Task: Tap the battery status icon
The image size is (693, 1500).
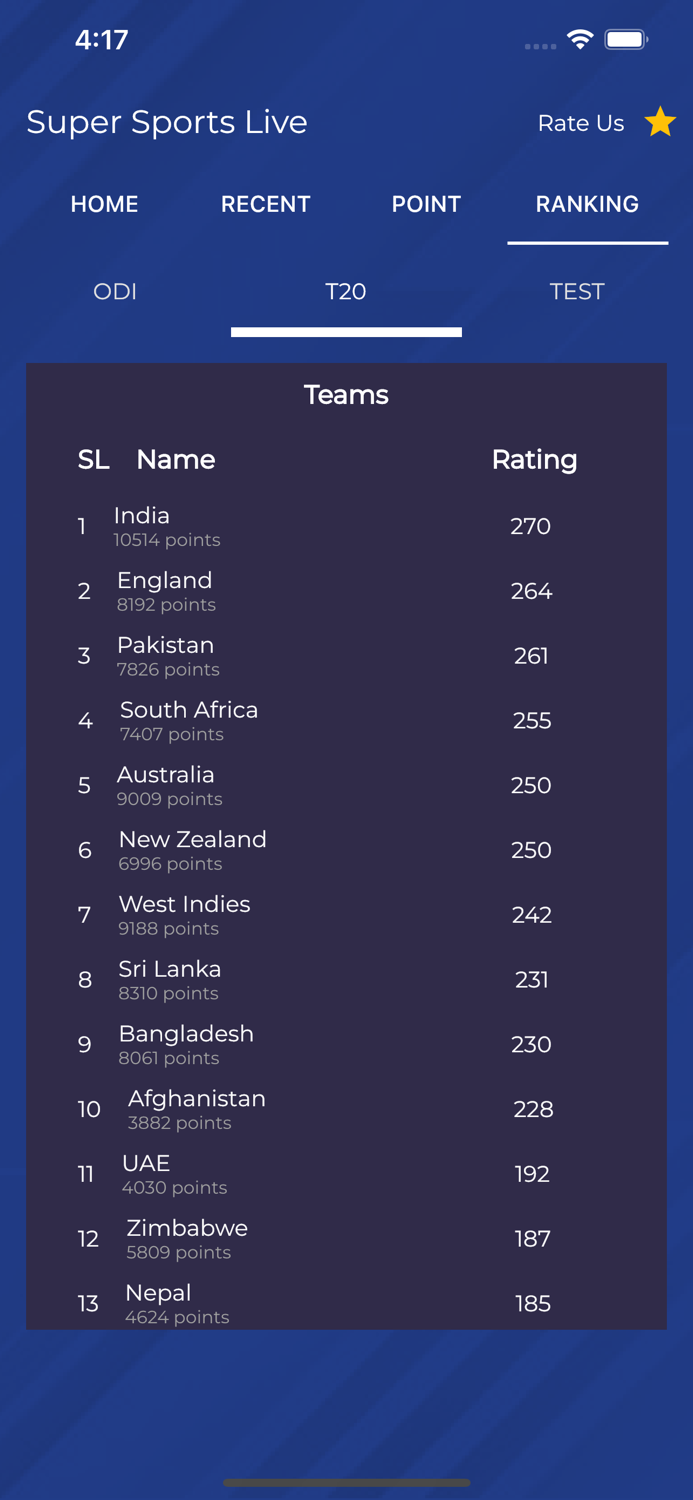Action: pos(627,40)
